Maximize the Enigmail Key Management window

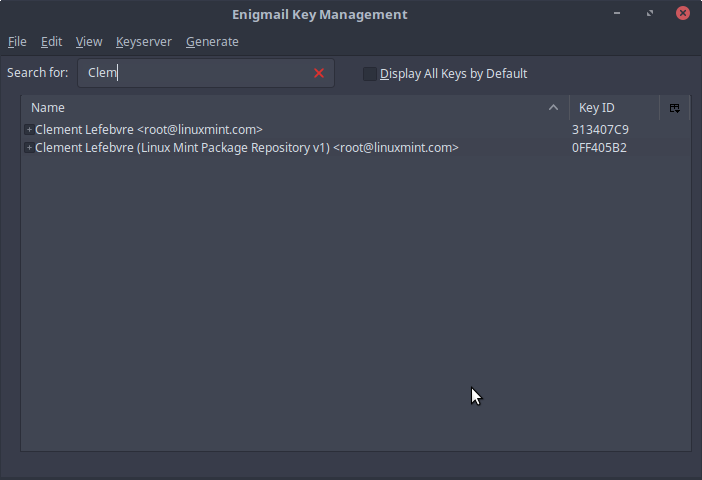pos(651,14)
